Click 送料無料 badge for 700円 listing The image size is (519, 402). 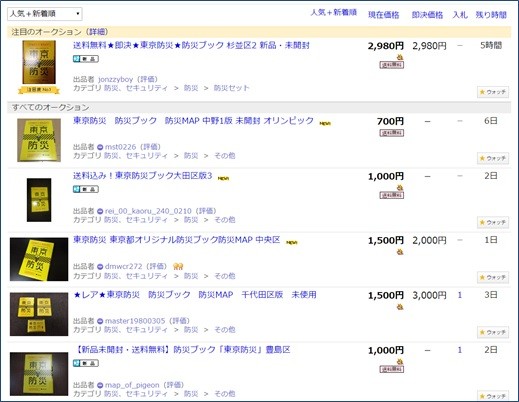click(392, 133)
